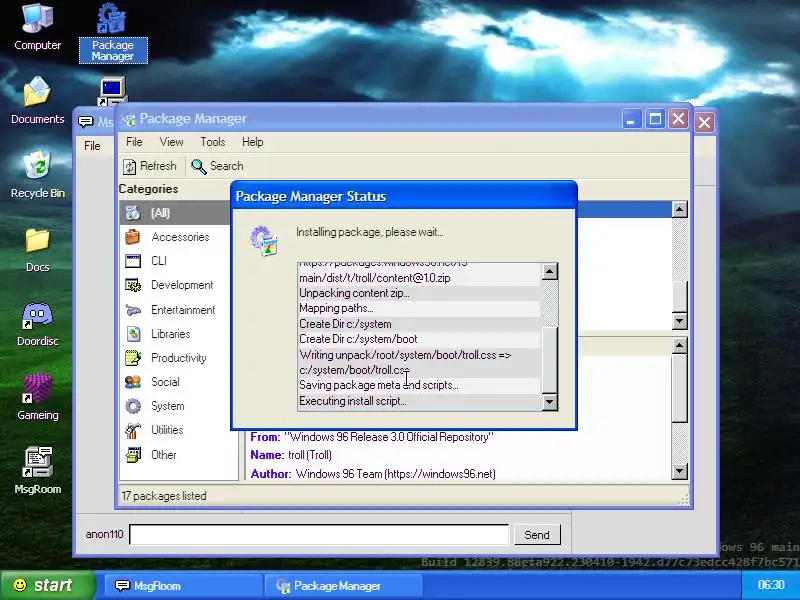800x600 pixels.
Task: Click the Send button in MsgRoom
Action: click(537, 535)
